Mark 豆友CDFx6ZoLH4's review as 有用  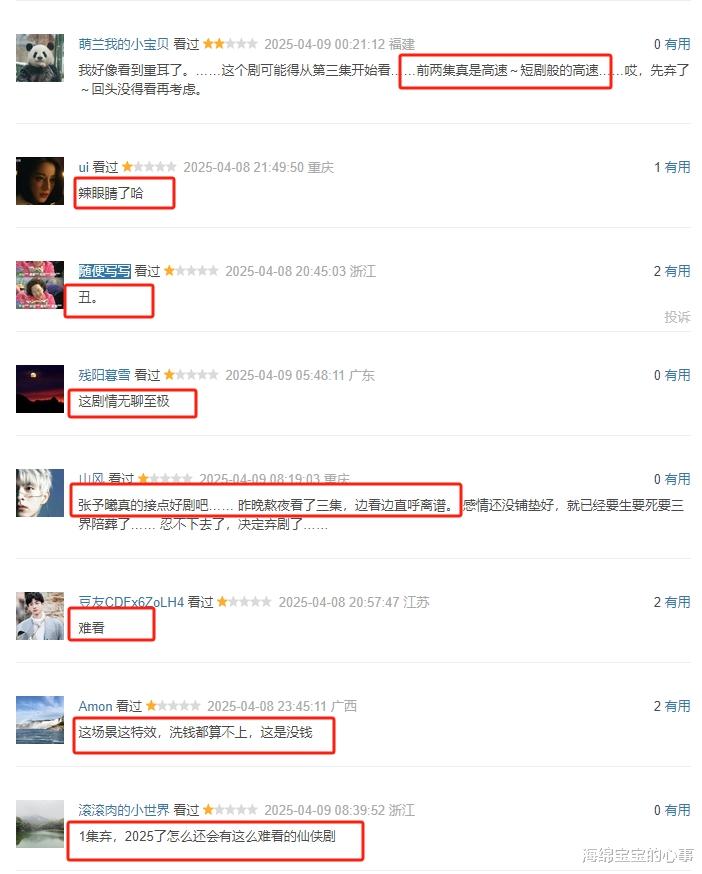tap(677, 602)
